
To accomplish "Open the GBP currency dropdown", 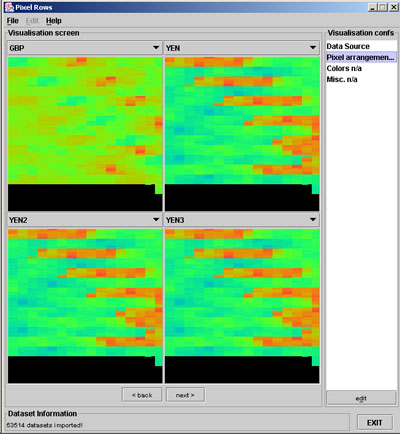I will [85, 48].
